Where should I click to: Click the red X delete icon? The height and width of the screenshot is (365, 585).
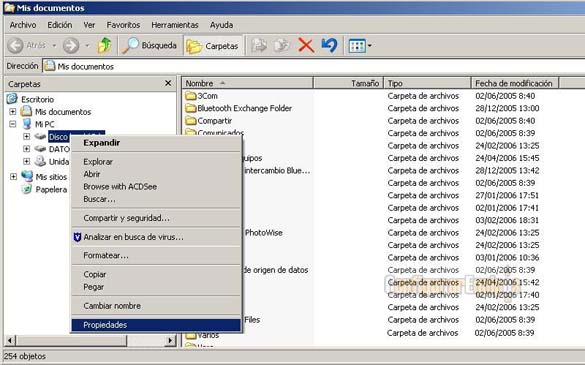pyautogui.click(x=306, y=46)
